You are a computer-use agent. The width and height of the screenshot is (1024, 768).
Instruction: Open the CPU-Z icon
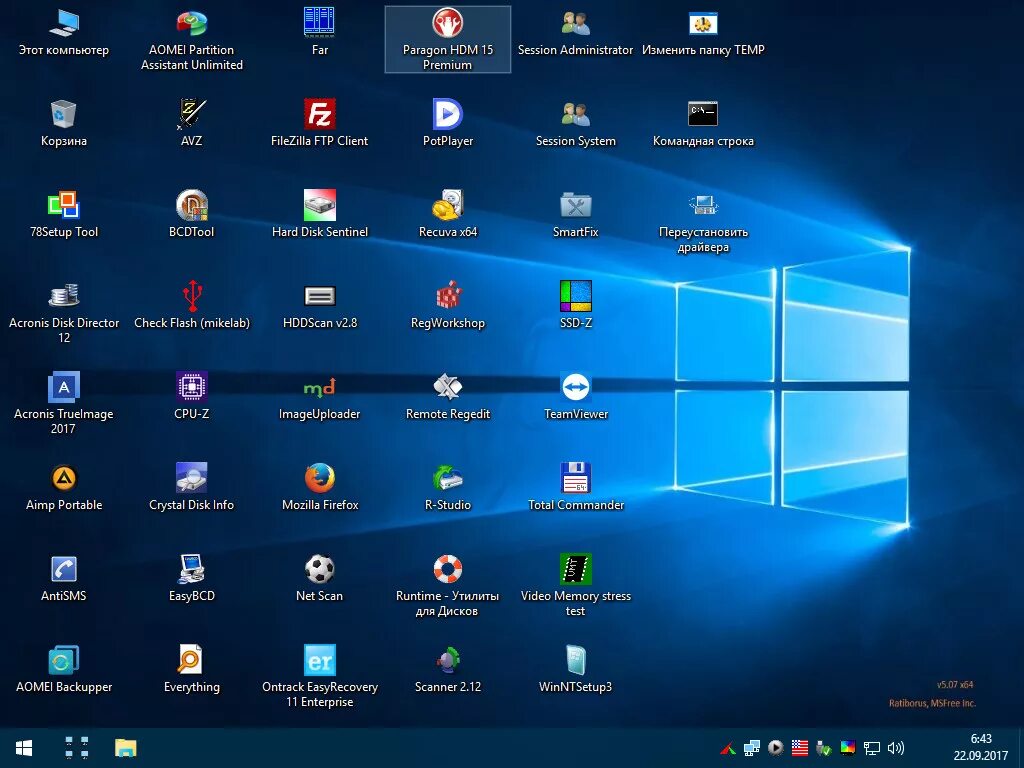[x=191, y=396]
